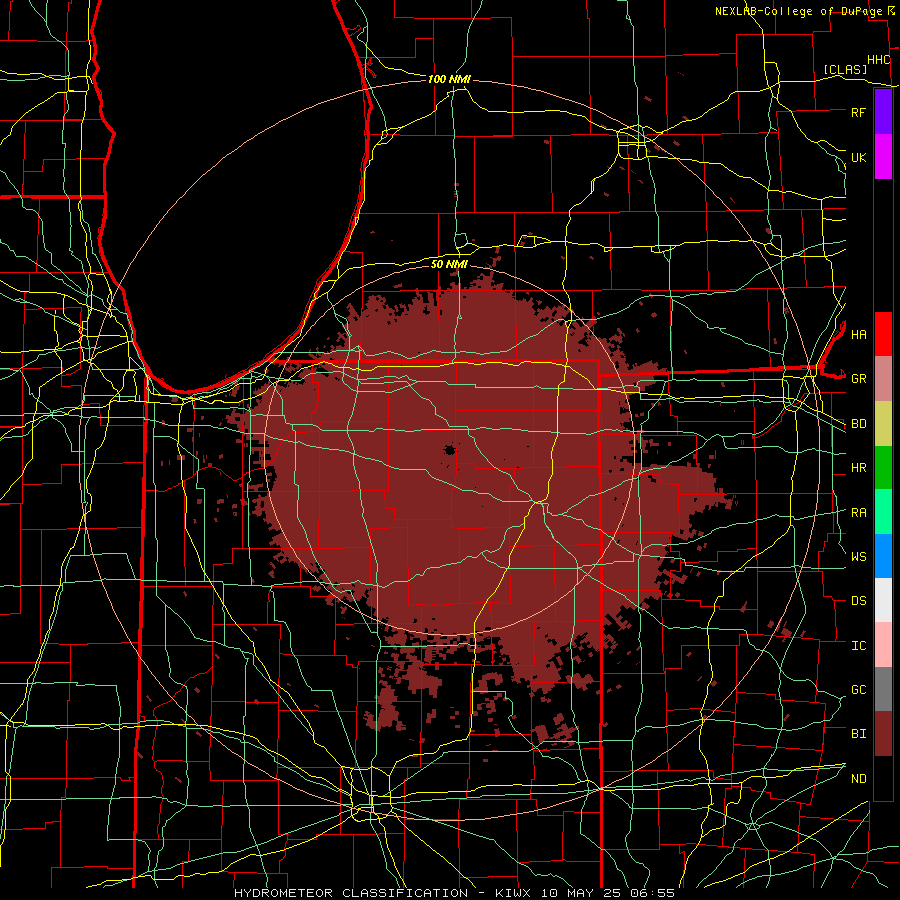The image size is (900, 900).
Task: Click the BD legend label text
Action: tap(858, 424)
